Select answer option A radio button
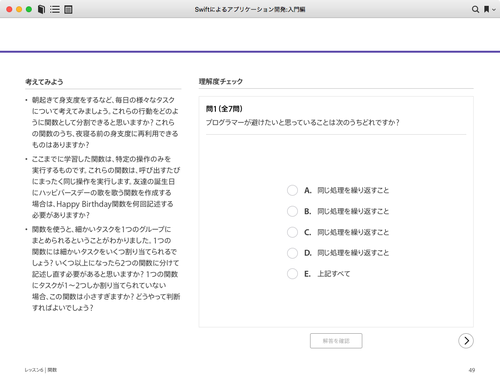This screenshot has width=500, height=383. click(x=292, y=190)
